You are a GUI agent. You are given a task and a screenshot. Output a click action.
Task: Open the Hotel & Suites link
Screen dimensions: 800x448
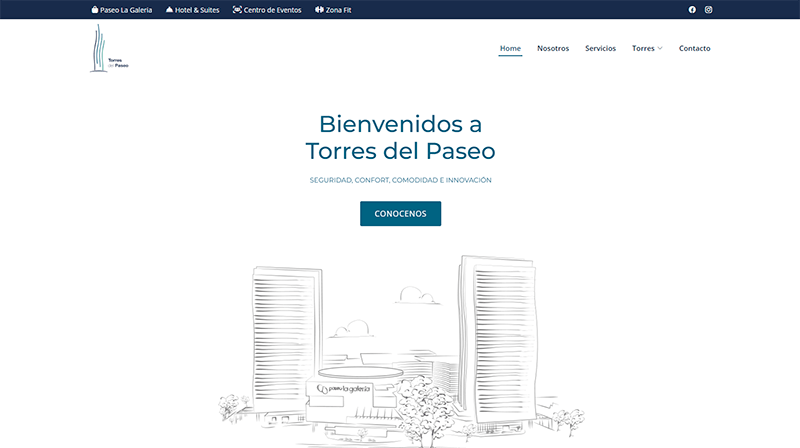click(x=197, y=10)
